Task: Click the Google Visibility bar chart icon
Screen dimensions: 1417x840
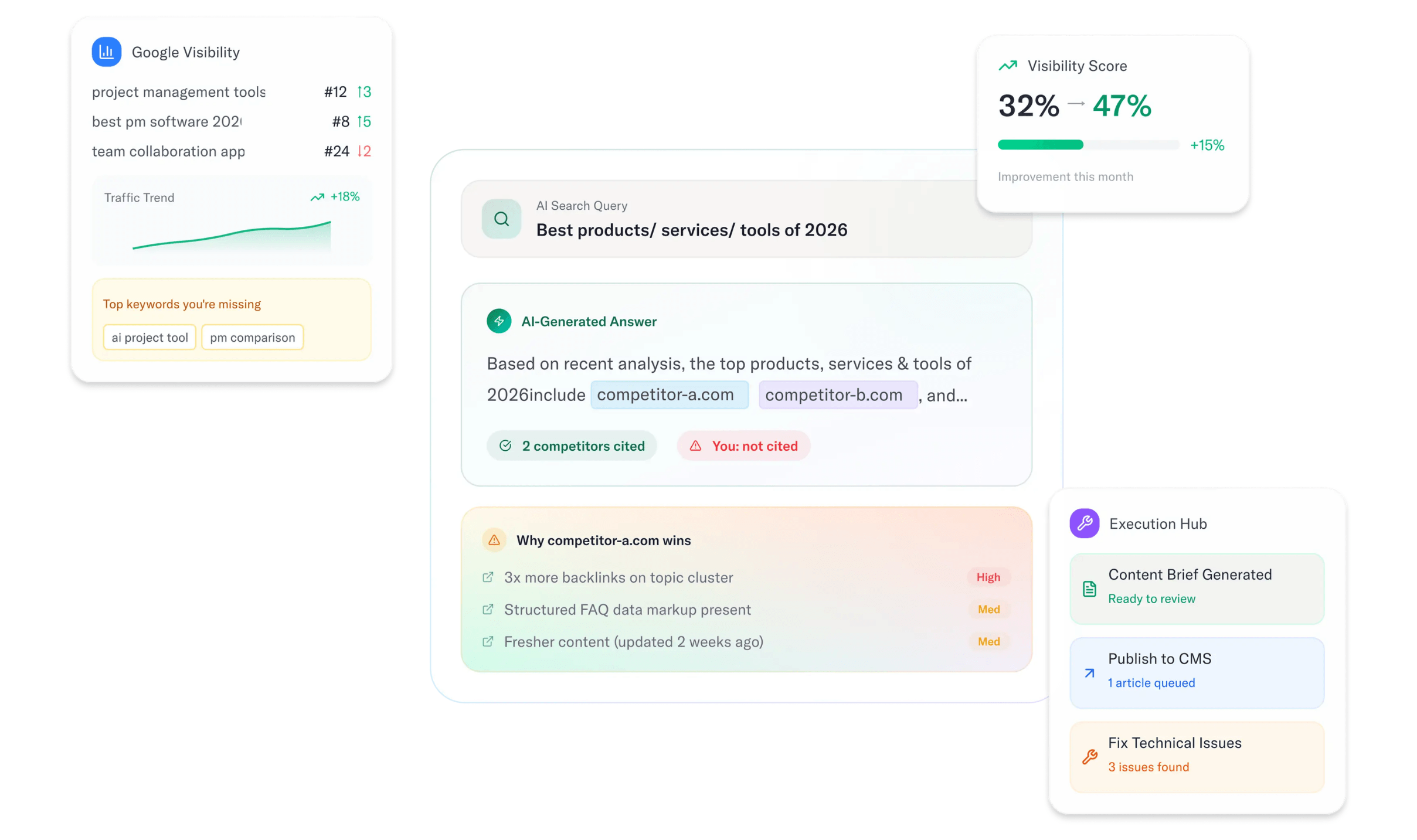Action: click(106, 52)
